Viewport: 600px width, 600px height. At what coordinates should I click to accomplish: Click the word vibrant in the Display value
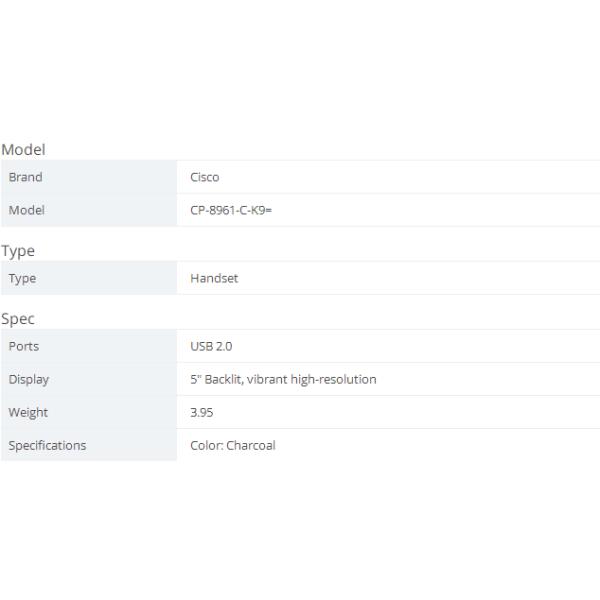click(268, 379)
